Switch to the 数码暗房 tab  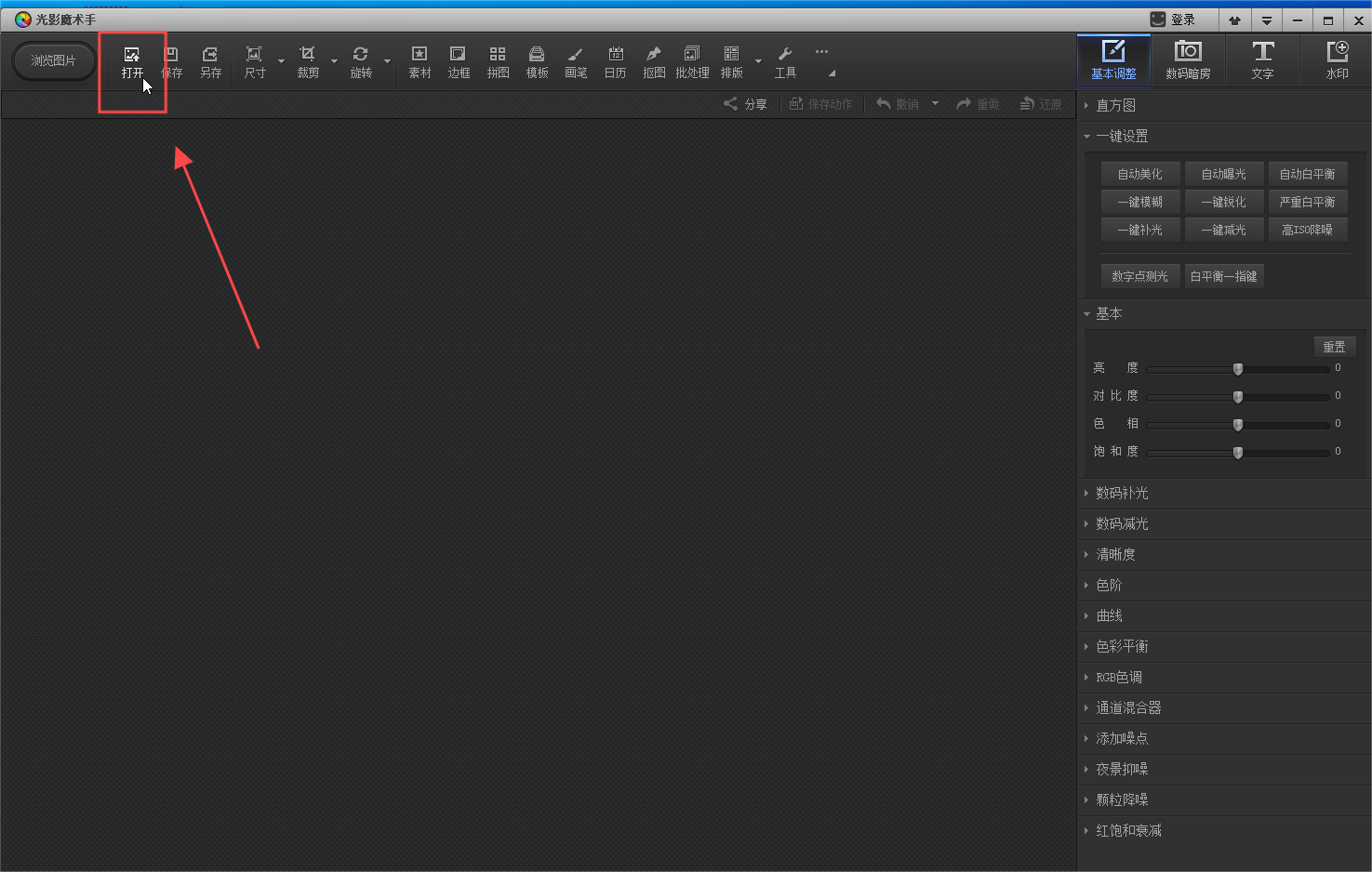pyautogui.click(x=1188, y=60)
